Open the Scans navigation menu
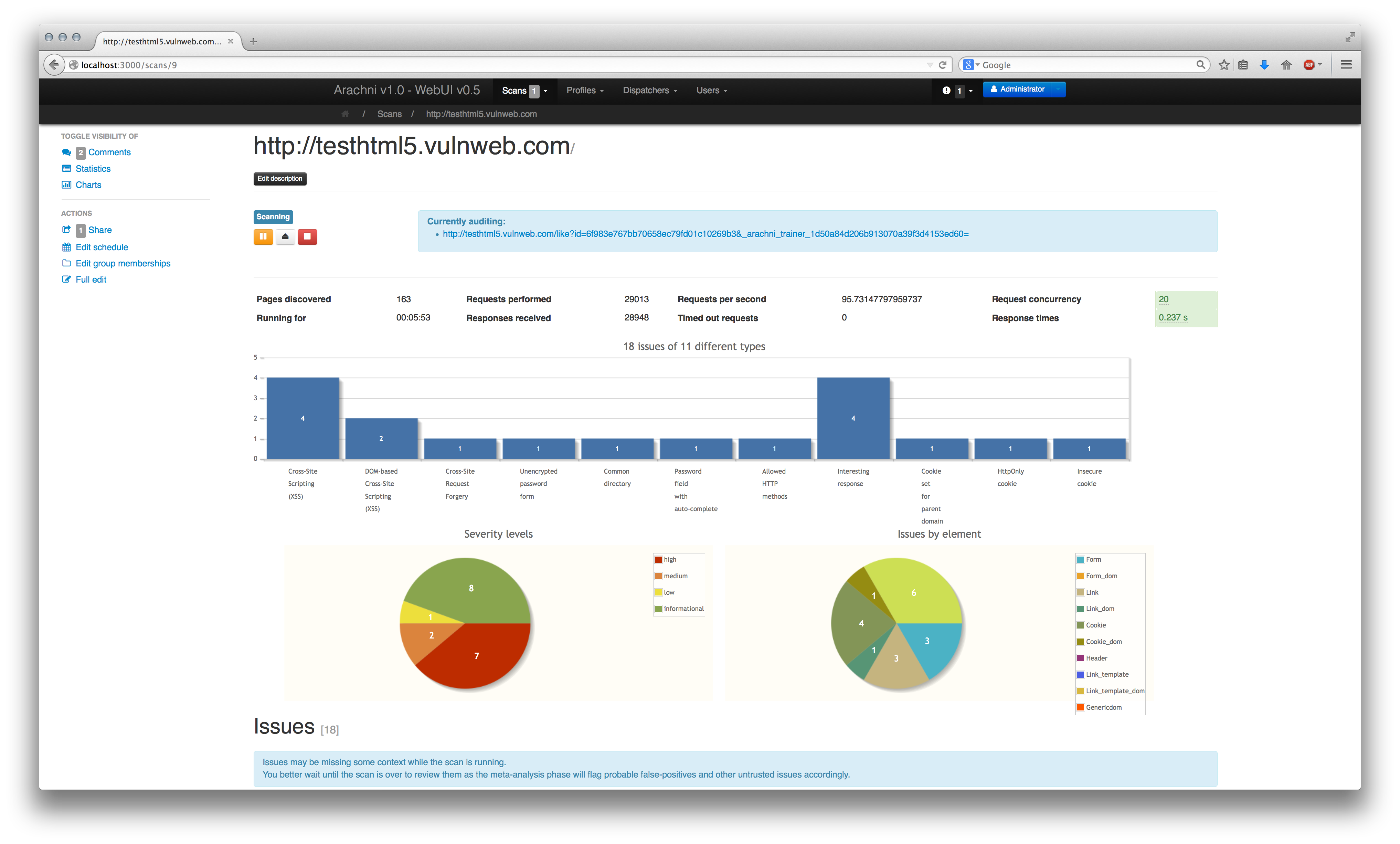Image resolution: width=1400 pixels, height=844 pixels. [524, 91]
